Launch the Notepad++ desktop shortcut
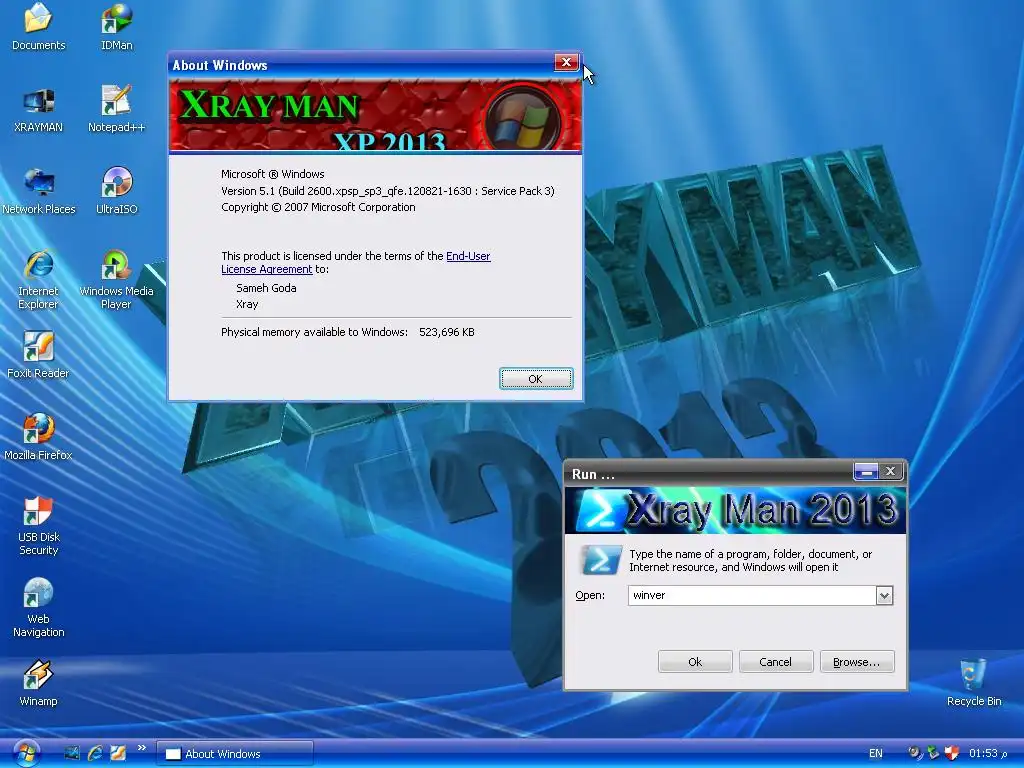Image resolution: width=1024 pixels, height=768 pixels. (x=116, y=109)
